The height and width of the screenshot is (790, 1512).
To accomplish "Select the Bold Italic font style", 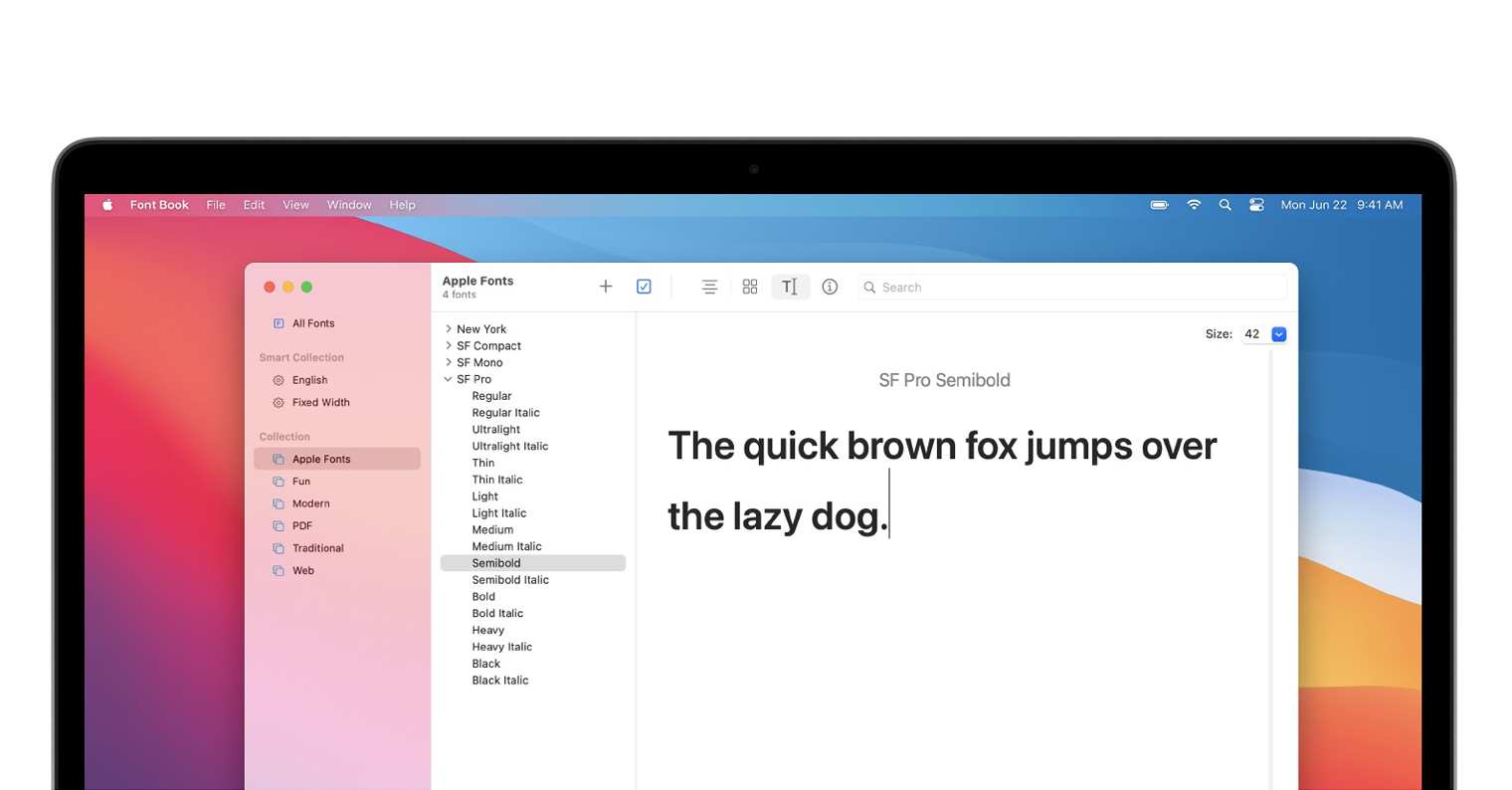I will [497, 614].
